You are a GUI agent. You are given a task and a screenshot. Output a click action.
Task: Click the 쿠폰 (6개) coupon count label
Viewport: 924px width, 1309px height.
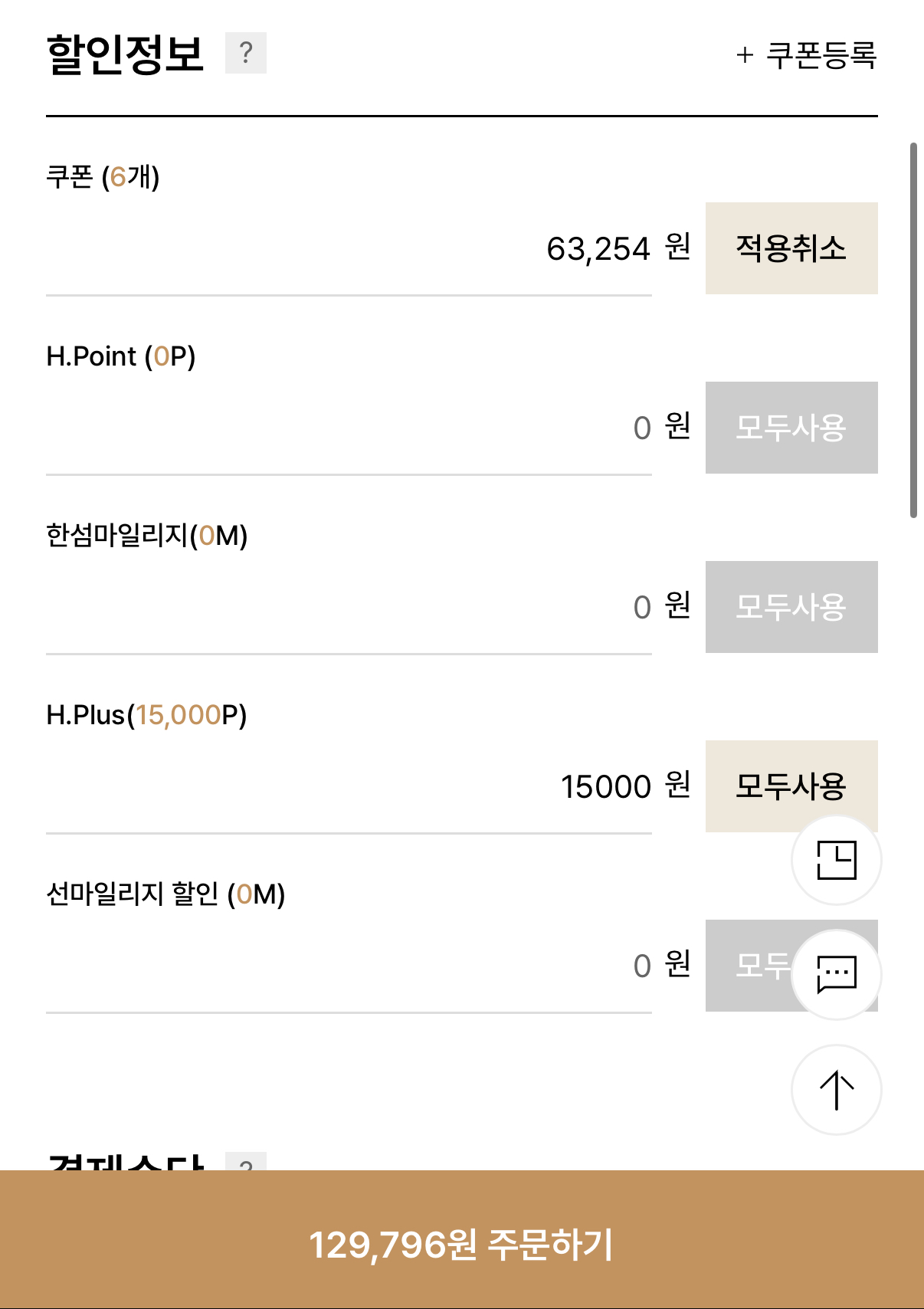coord(103,177)
